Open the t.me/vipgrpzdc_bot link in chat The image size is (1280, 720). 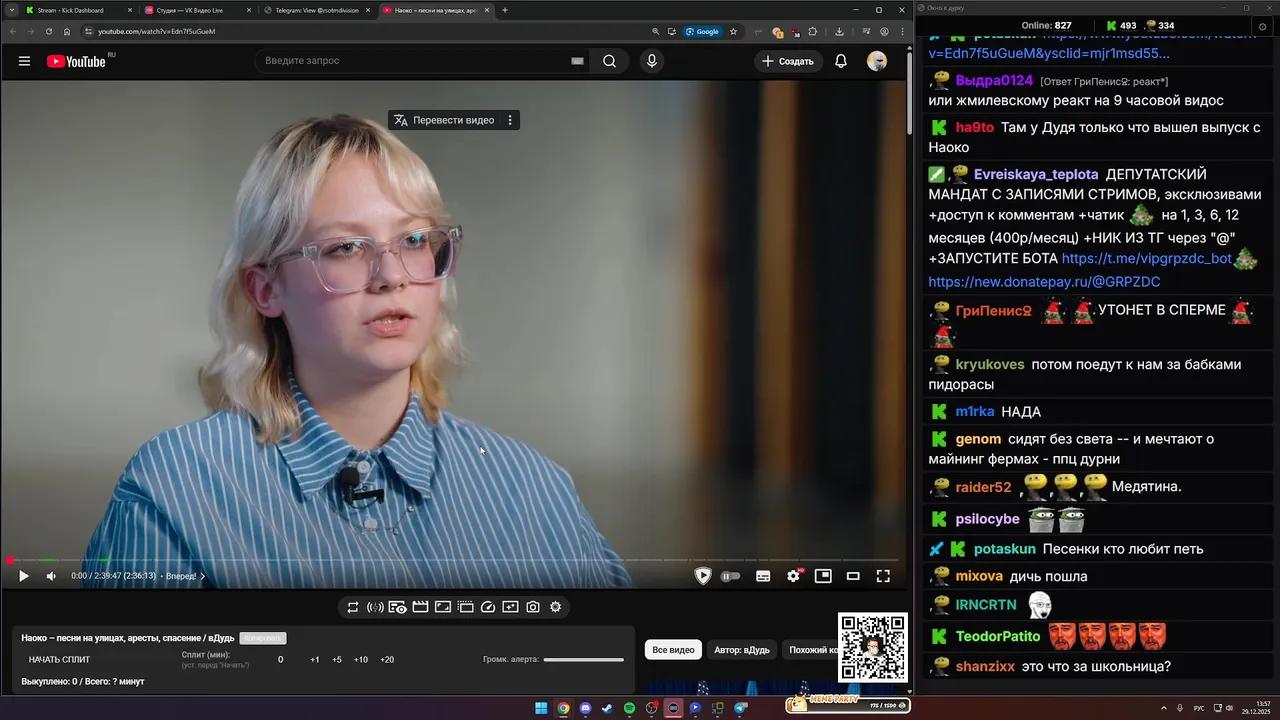point(1146,258)
